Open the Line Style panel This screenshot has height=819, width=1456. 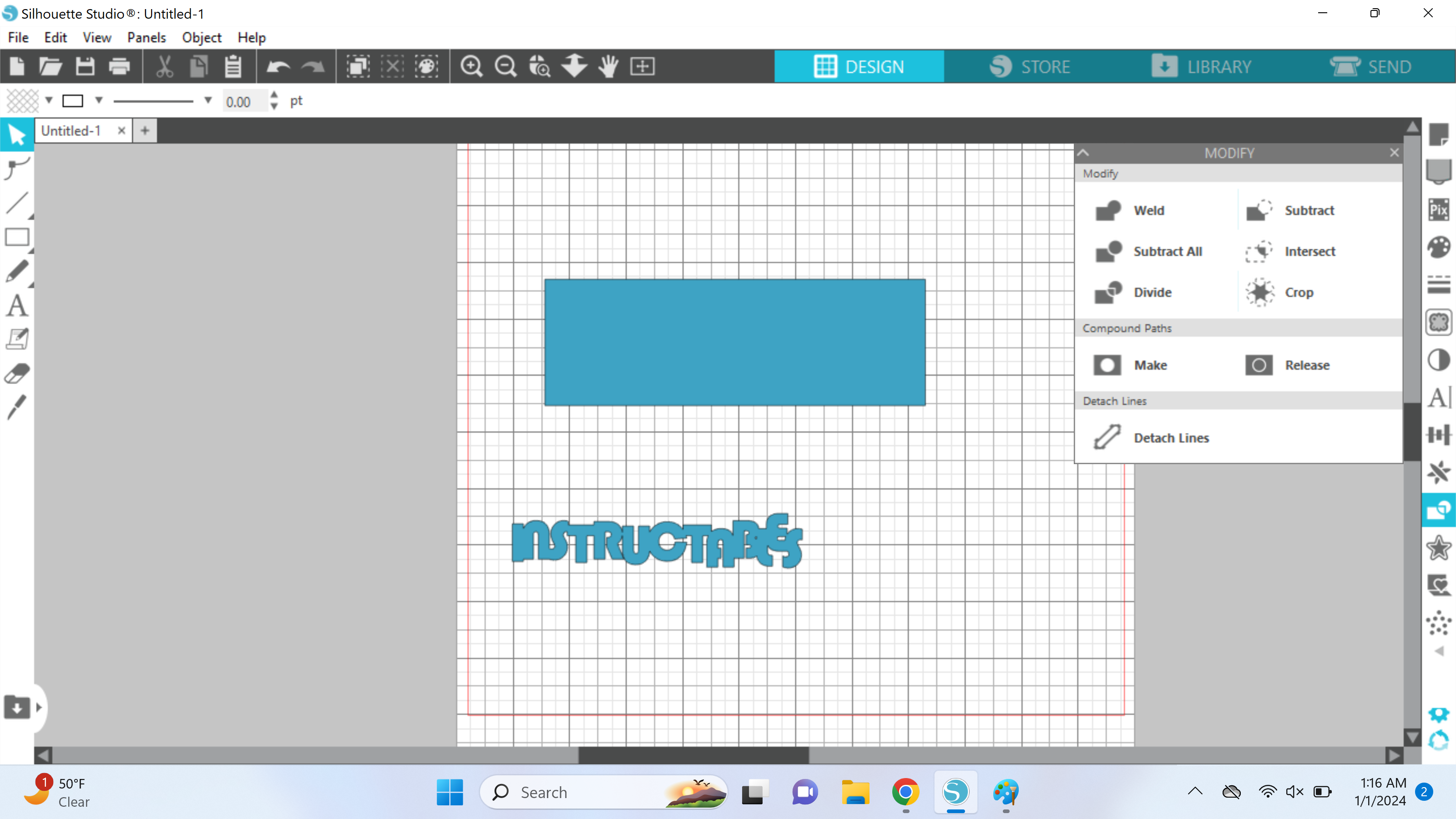1439,284
